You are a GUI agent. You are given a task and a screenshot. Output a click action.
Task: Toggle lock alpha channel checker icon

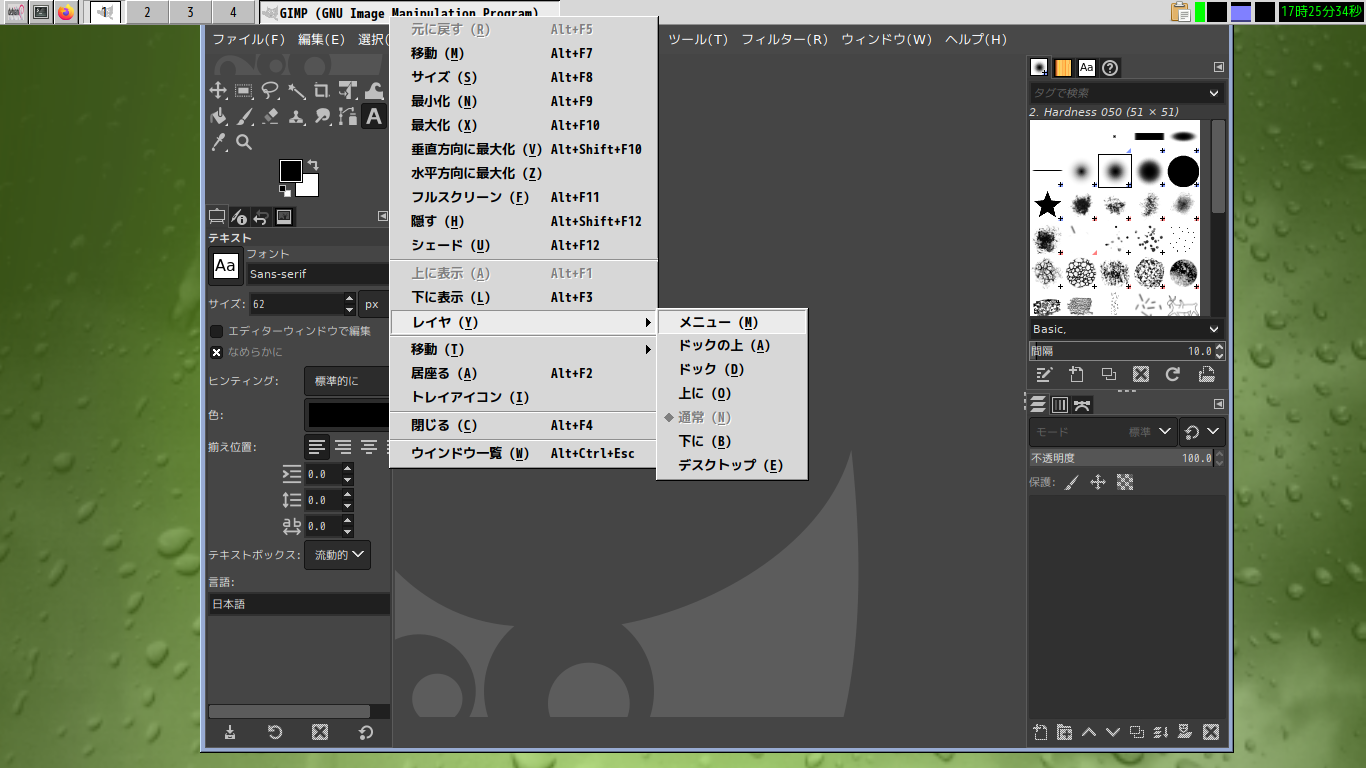click(x=1125, y=482)
